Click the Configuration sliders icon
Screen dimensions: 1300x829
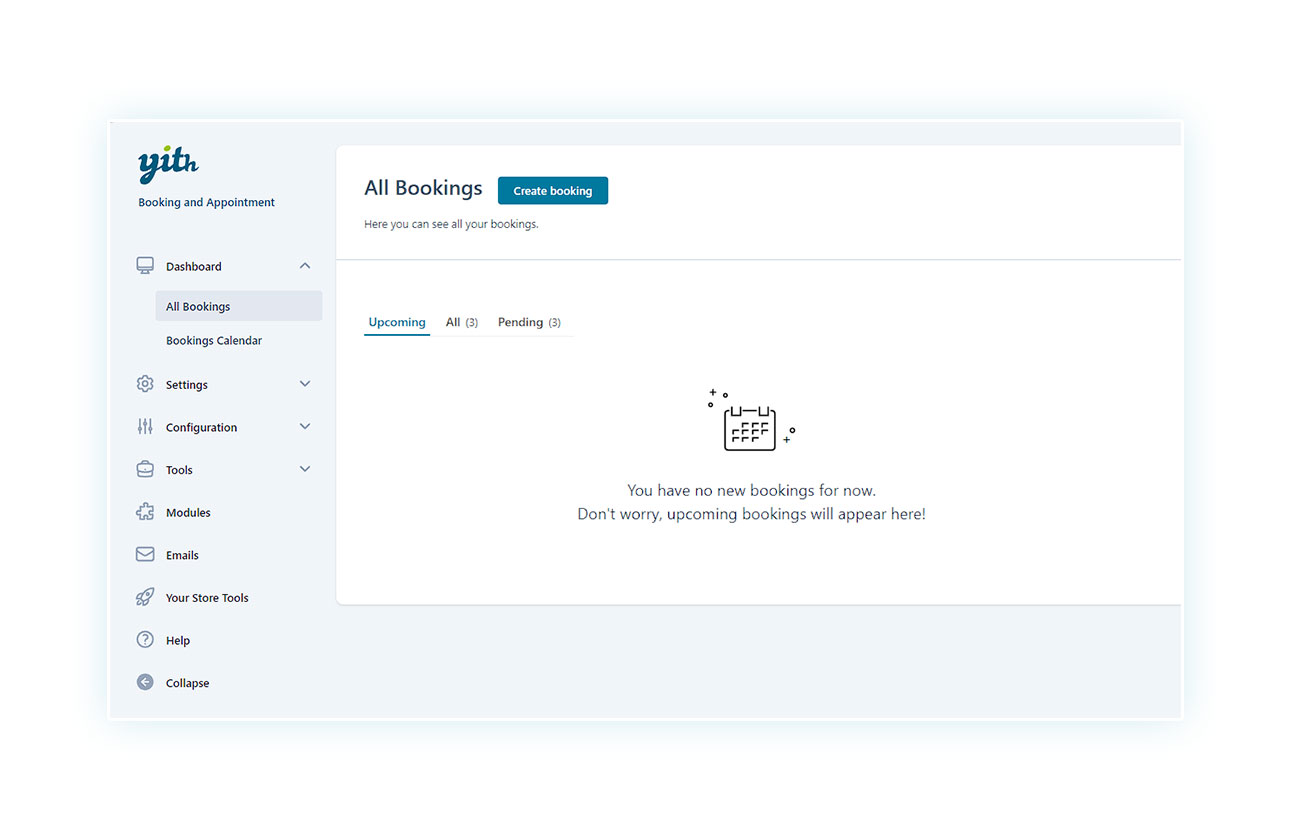[x=145, y=427]
